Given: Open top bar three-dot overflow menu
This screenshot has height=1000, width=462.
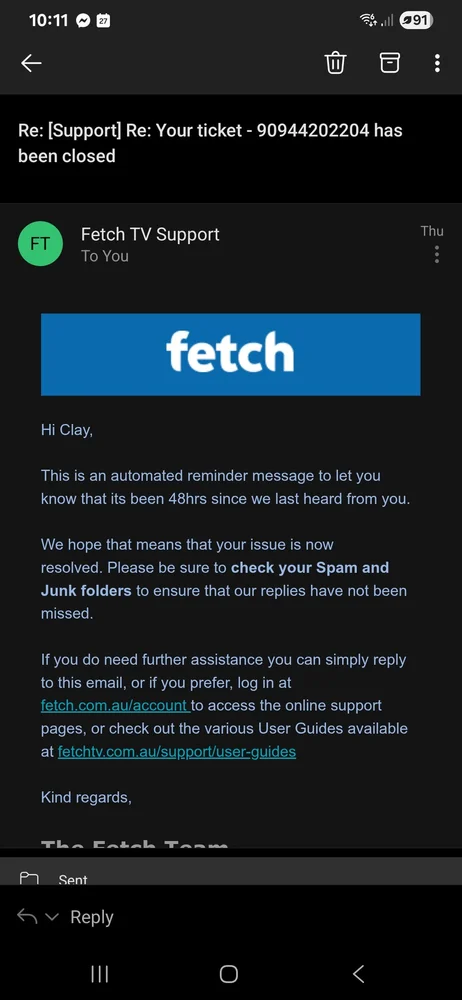Looking at the screenshot, I should (x=437, y=62).
